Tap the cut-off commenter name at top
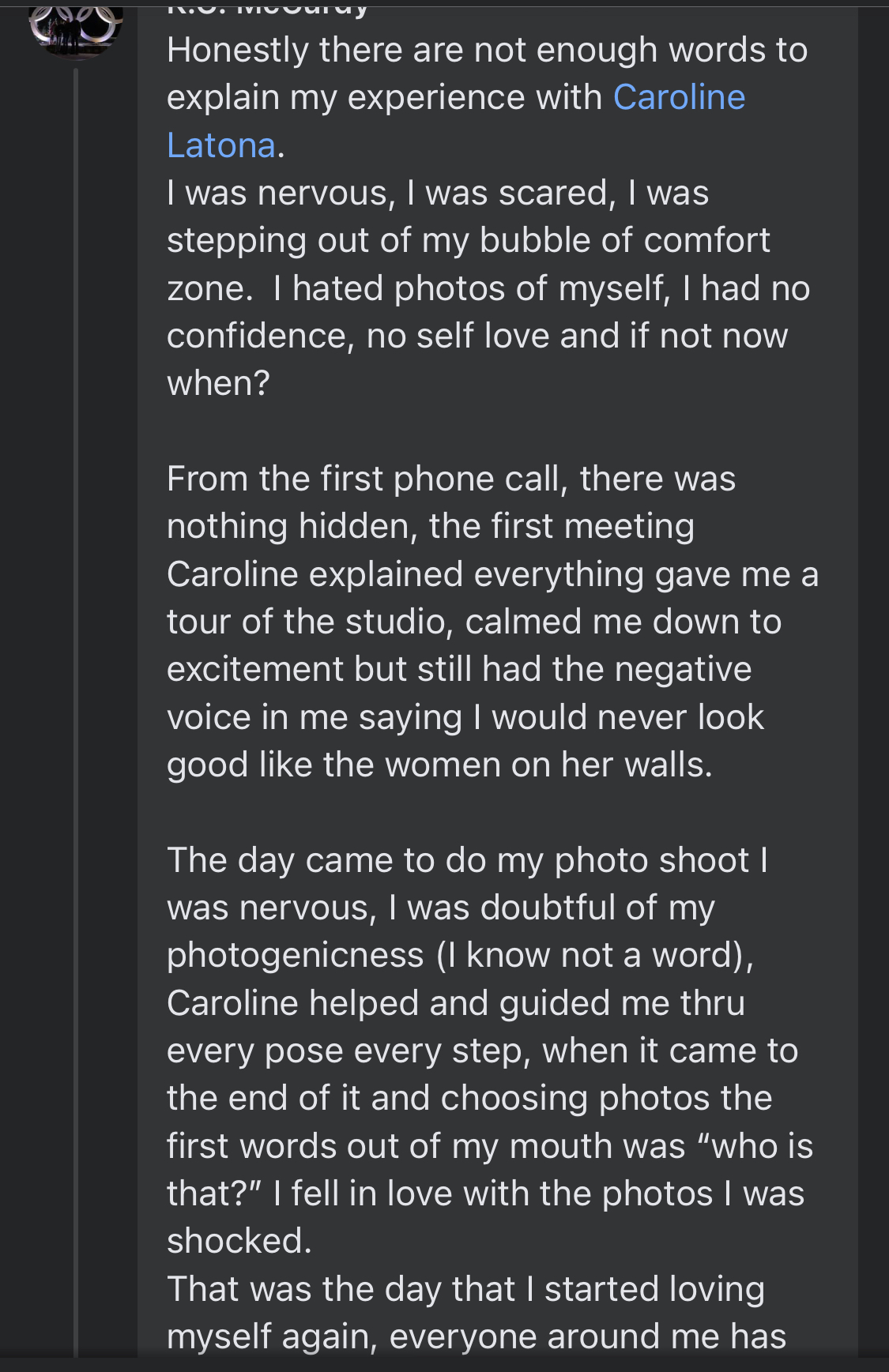Screen dimensions: 889x1372 coord(268,9)
